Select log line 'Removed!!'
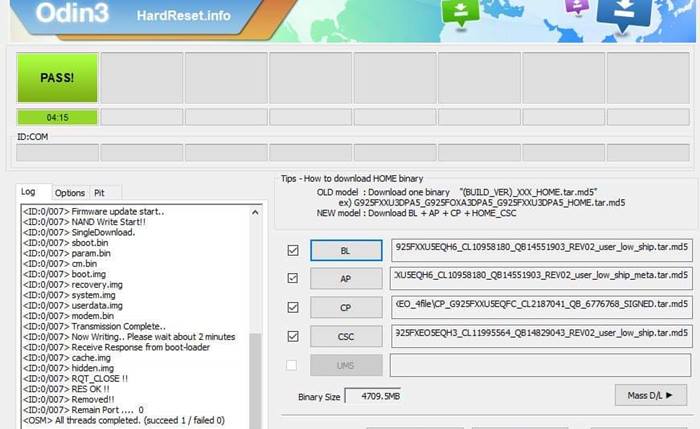This screenshot has width=700, height=429. point(69,400)
